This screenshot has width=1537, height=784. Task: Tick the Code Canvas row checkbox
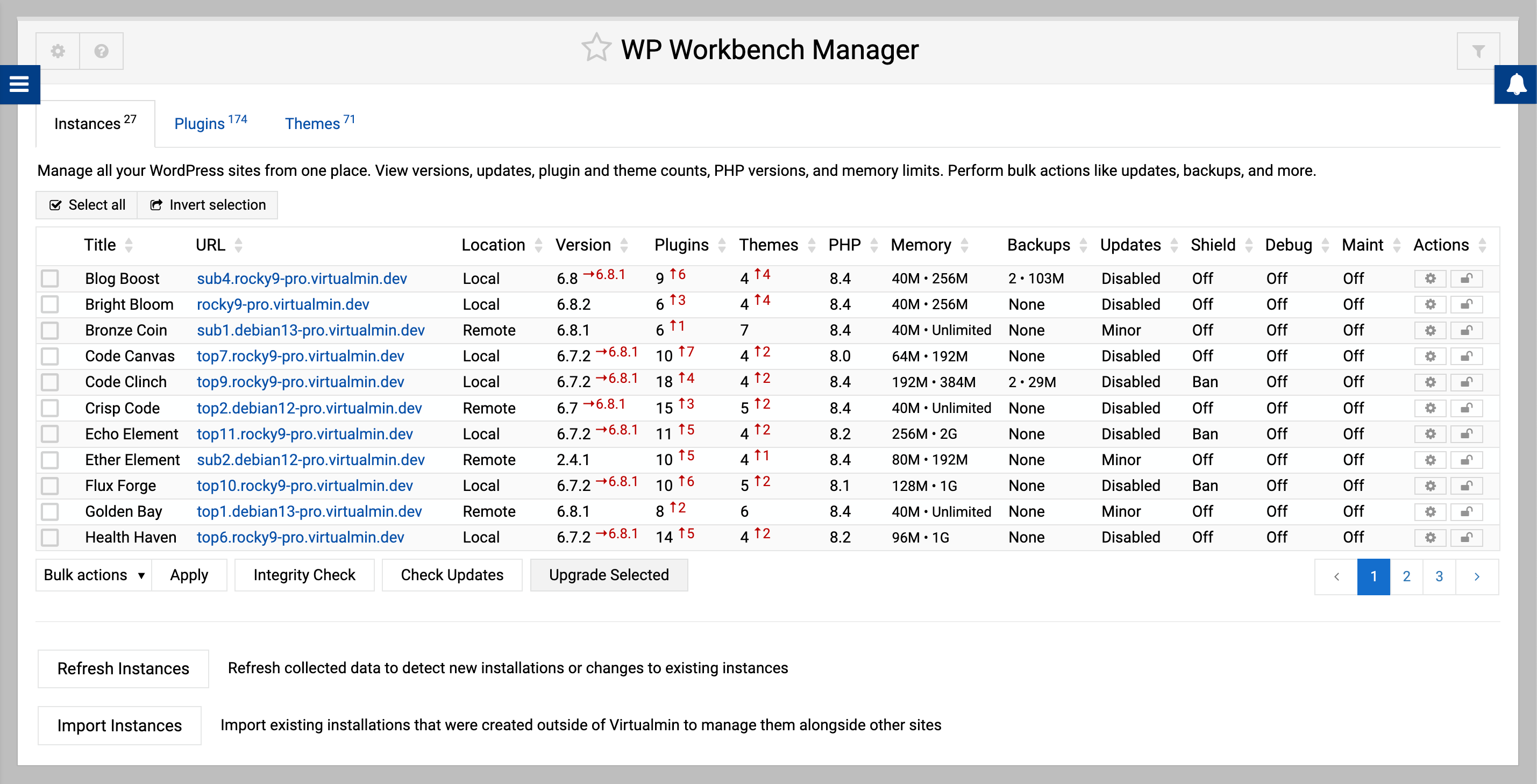50,356
